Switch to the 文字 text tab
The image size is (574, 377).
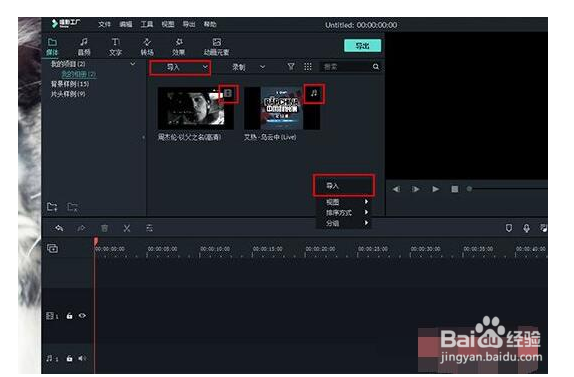click(115, 47)
